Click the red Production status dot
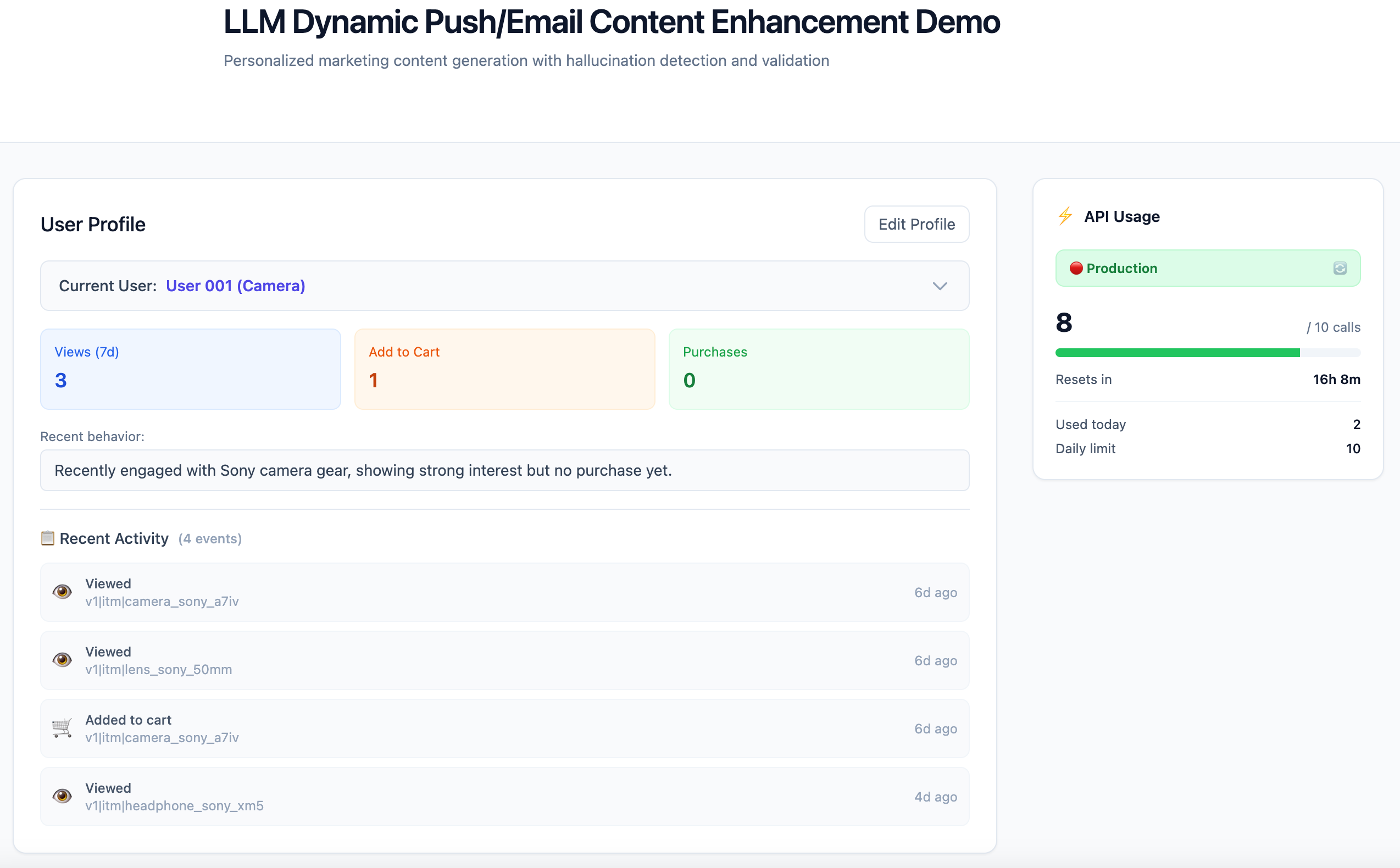 tap(1076, 268)
